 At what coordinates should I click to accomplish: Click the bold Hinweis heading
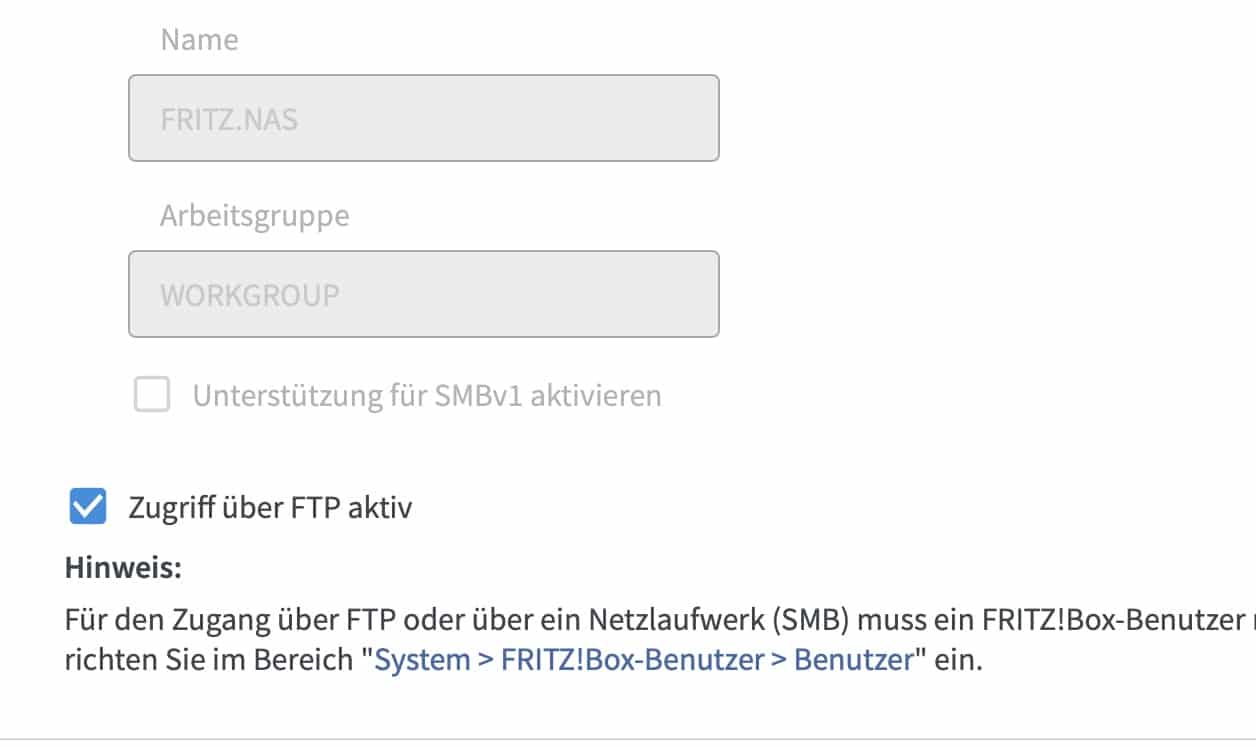123,568
